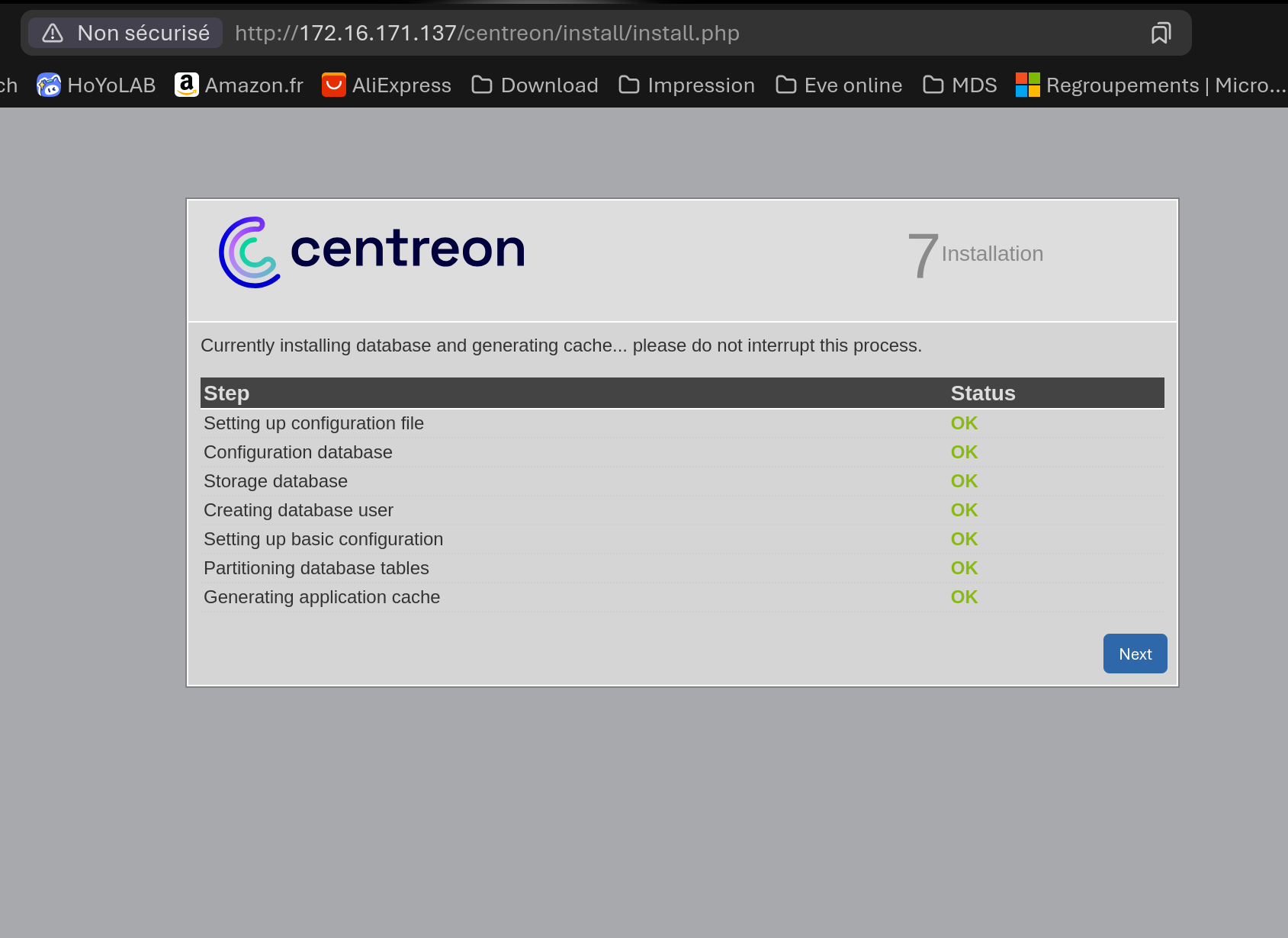The image size is (1288, 938).
Task: Click the step 7 Installation heading
Action: [975, 255]
